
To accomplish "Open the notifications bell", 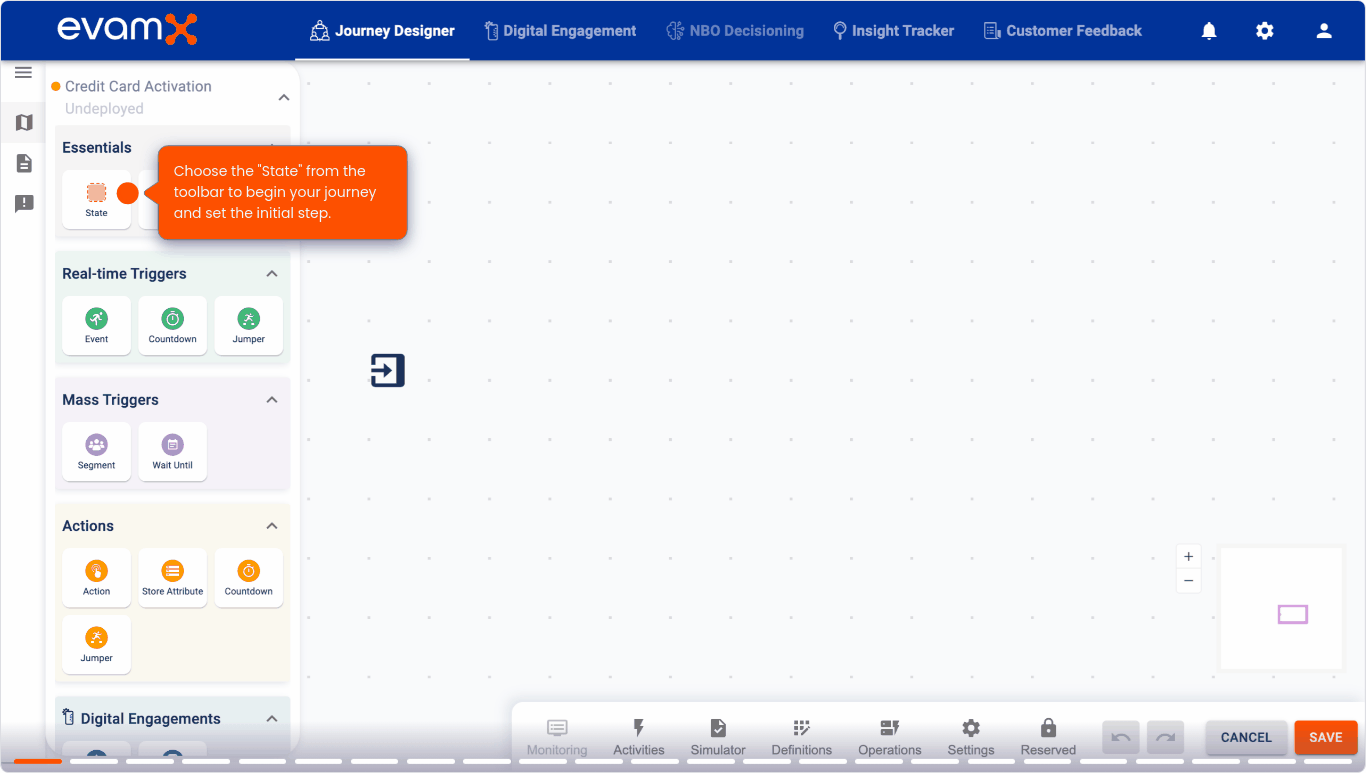I will coord(1209,31).
